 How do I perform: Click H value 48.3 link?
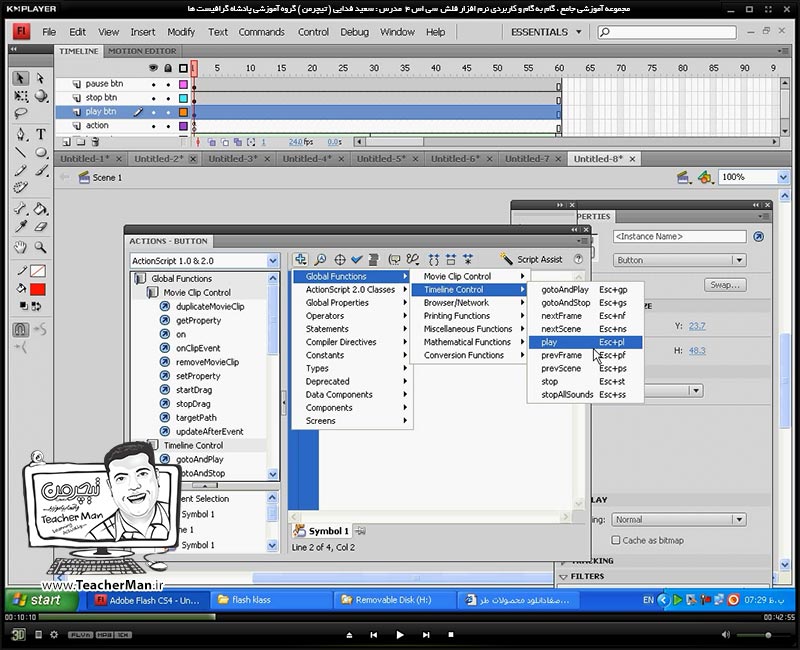[x=697, y=351]
